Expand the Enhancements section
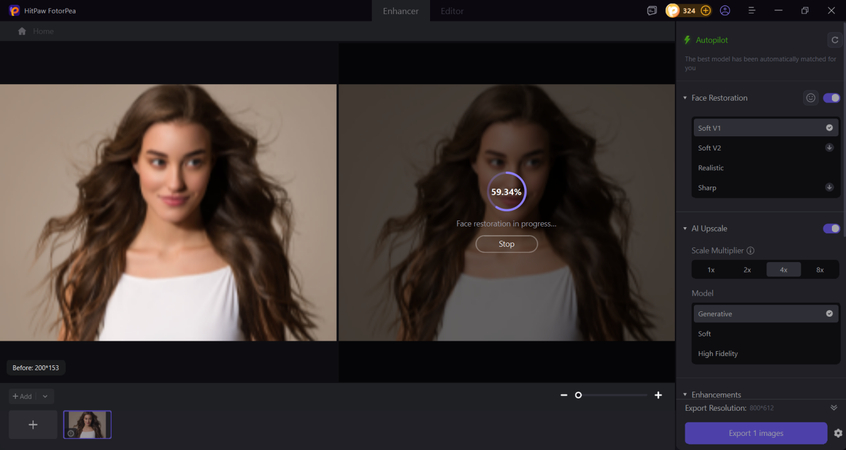 (685, 395)
